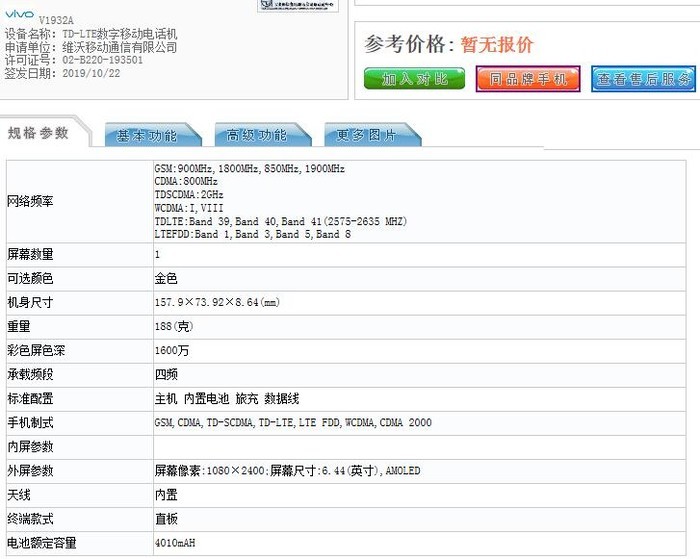Click the 查看售后服务 button

643,79
